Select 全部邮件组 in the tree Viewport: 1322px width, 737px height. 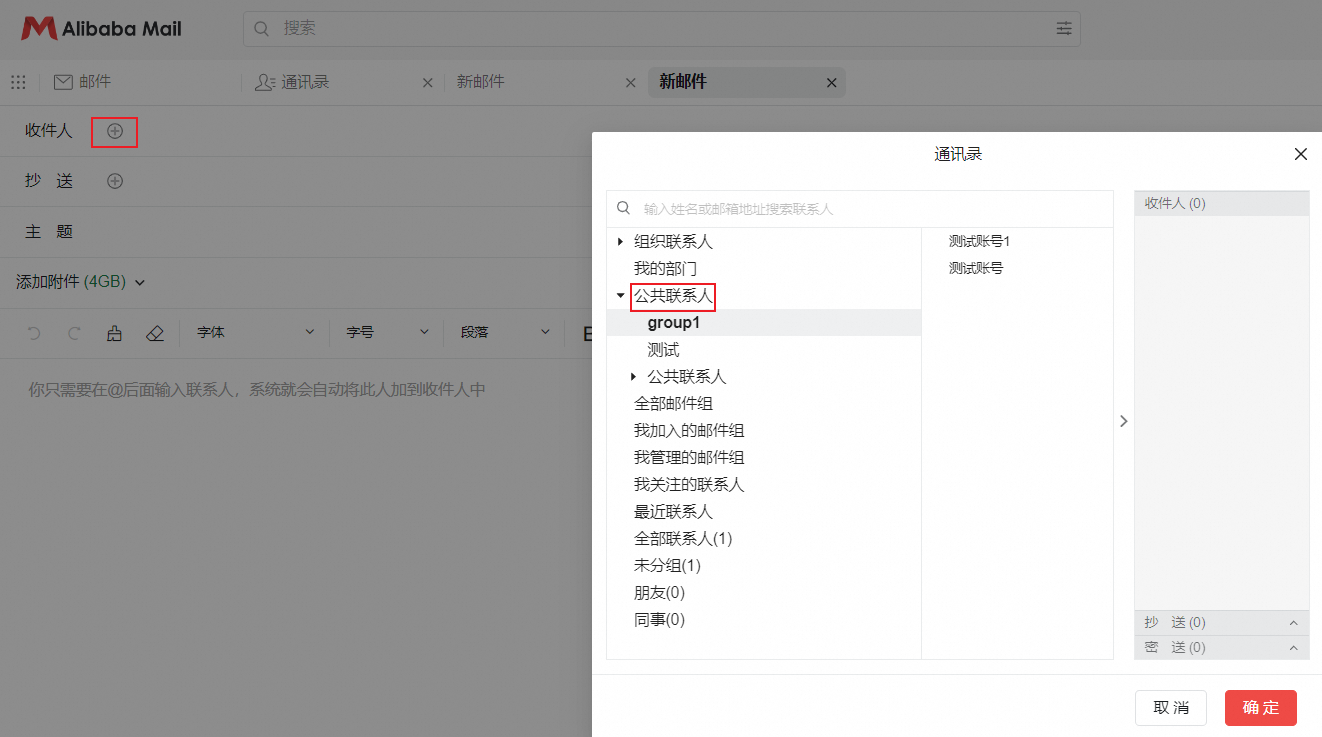click(673, 404)
